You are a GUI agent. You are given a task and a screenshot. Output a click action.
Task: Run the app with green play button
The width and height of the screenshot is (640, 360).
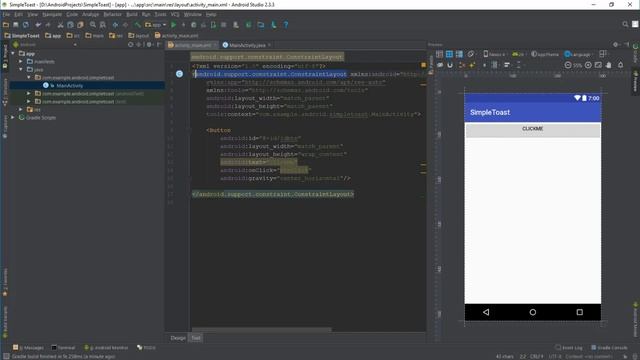[x=173, y=25]
